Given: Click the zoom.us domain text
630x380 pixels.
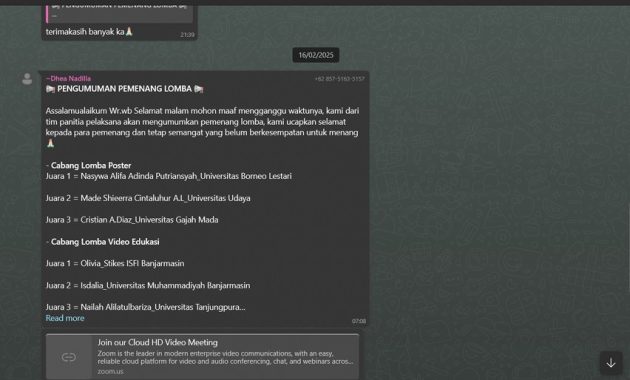Looking at the screenshot, I should (110, 372).
